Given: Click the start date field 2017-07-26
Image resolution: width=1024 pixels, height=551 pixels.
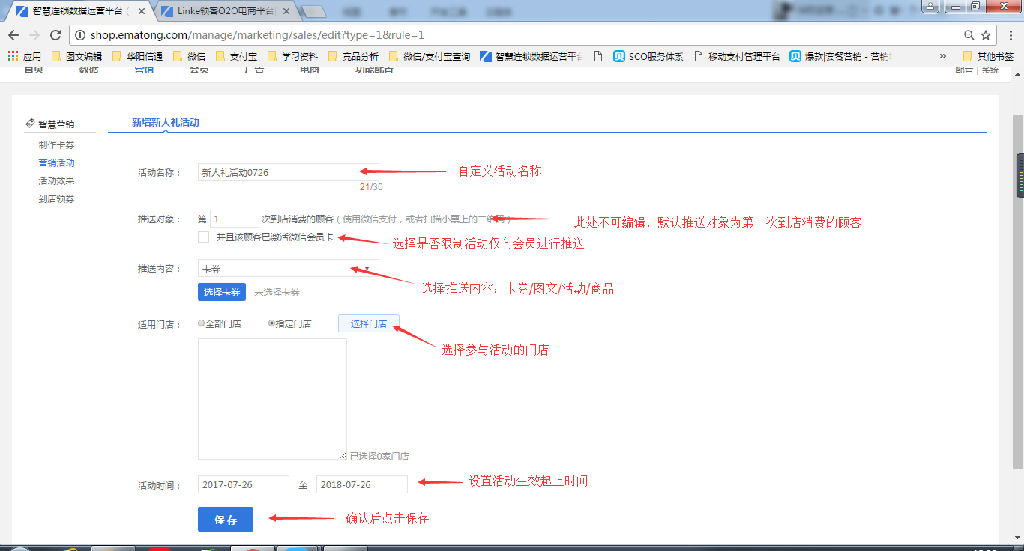Looking at the screenshot, I should coord(243,484).
